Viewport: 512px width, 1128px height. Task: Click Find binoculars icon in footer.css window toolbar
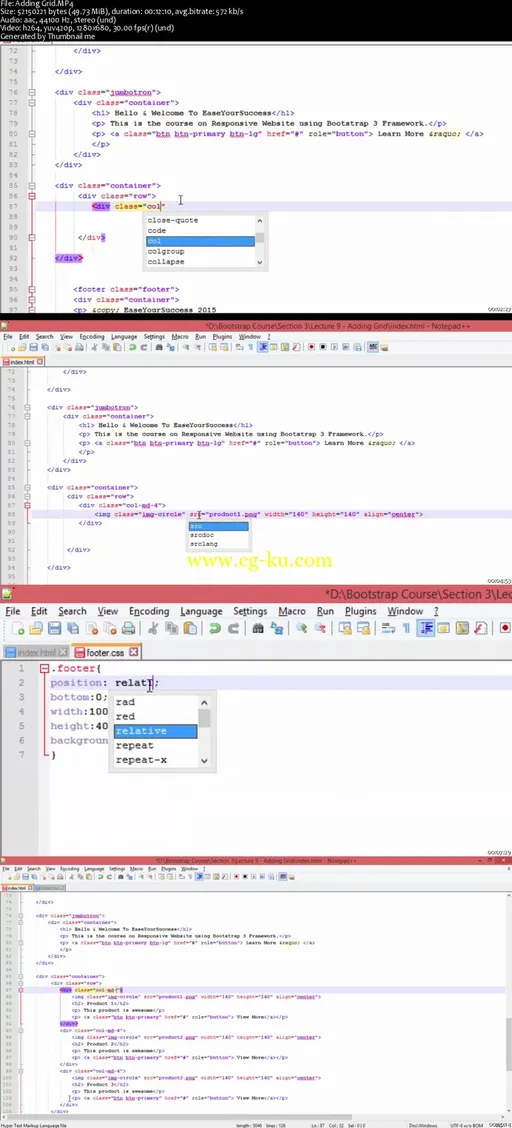[257, 629]
